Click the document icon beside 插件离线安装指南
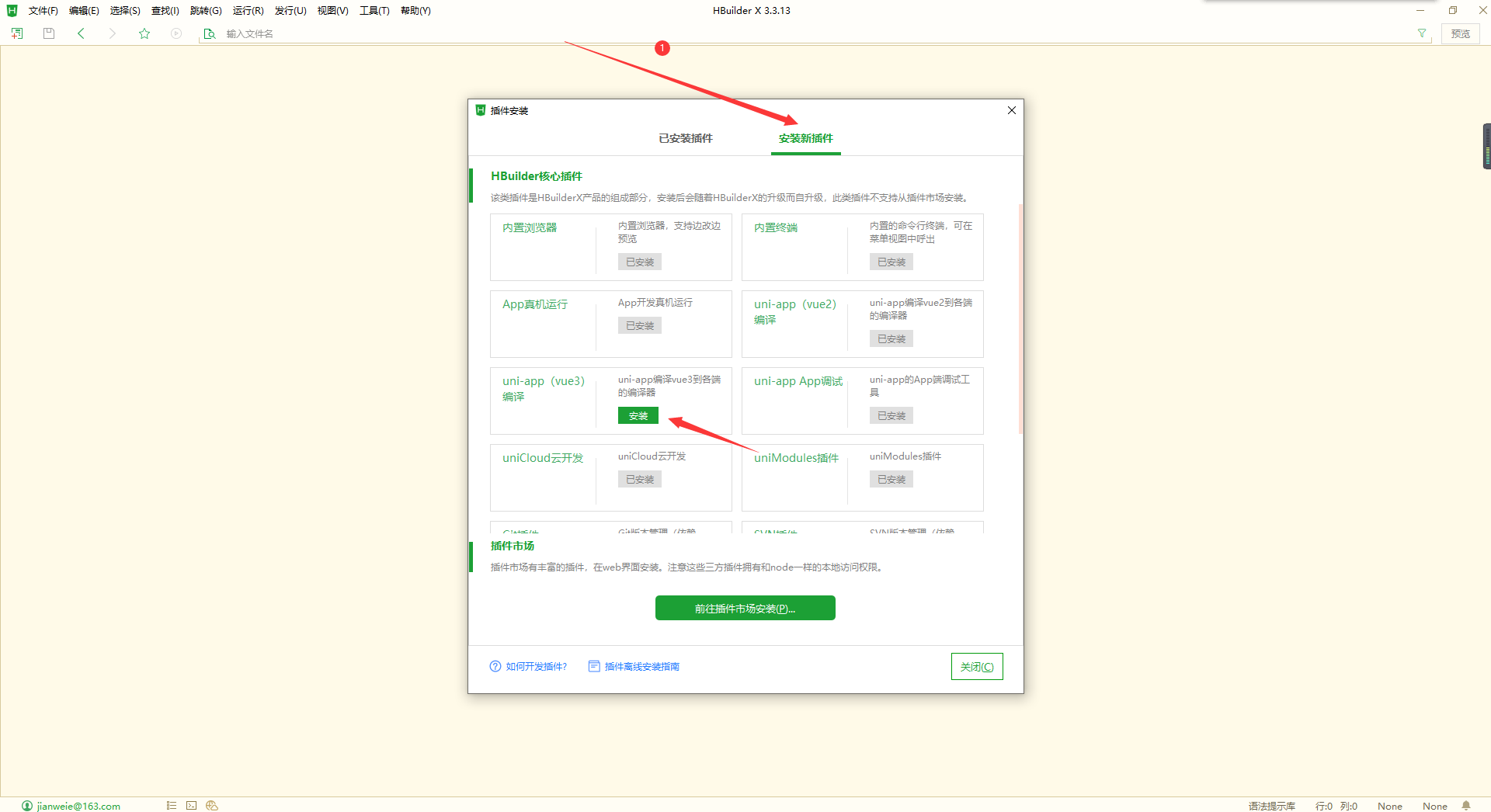The image size is (1491, 812). point(594,666)
